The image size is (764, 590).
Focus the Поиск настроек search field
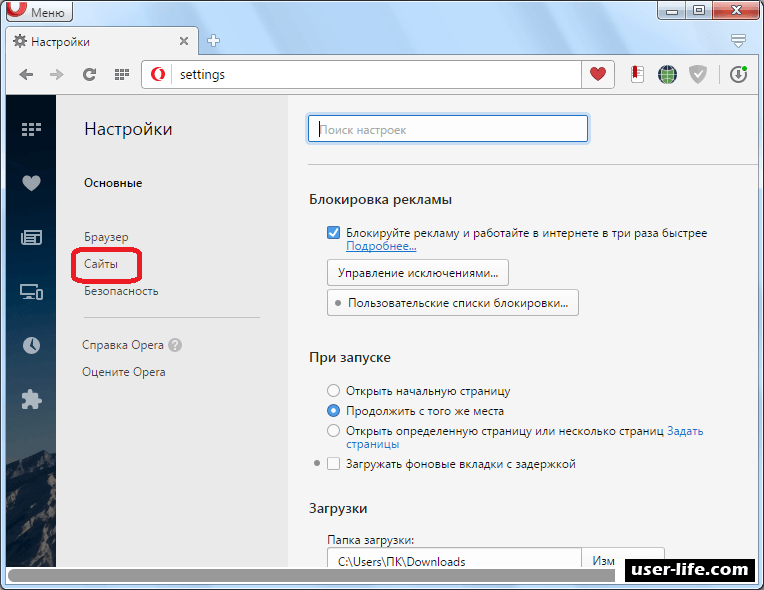click(448, 129)
